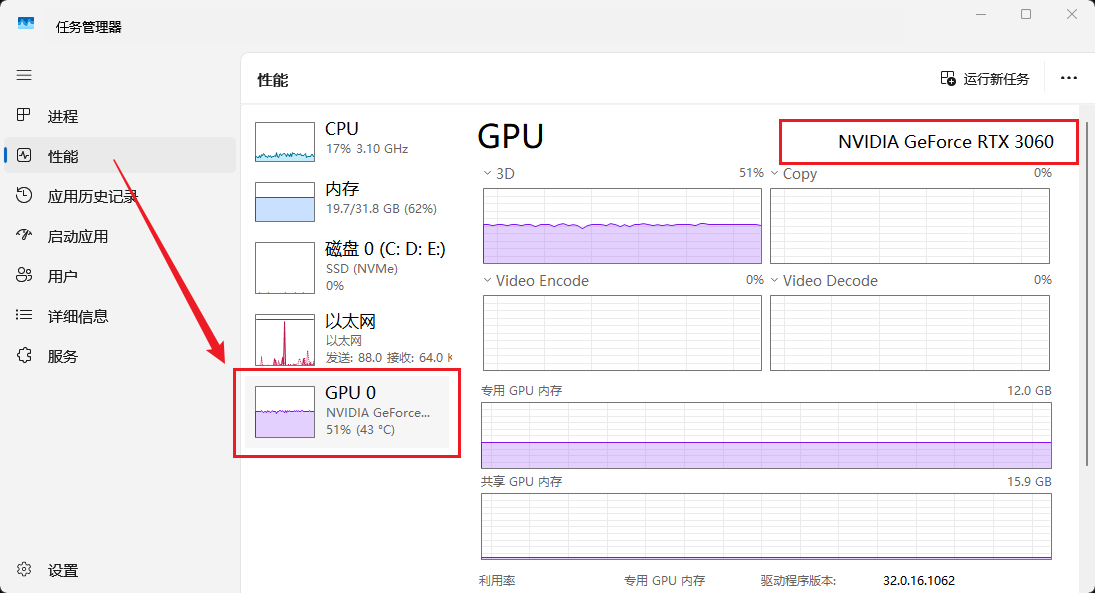Click the Video Decode usage graph
Screen dimensions: 1095x593
910,332
